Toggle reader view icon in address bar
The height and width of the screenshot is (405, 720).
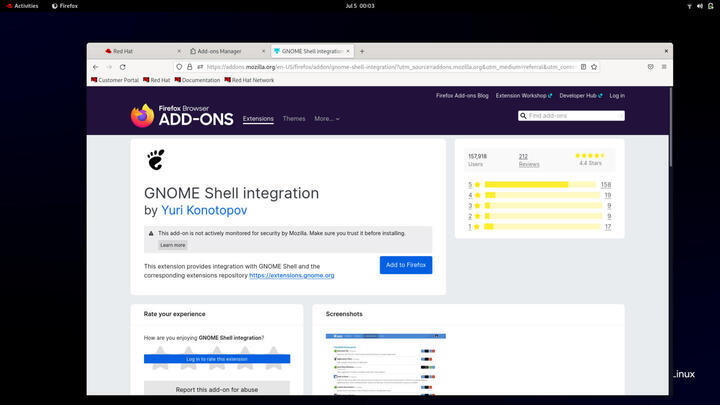583,67
